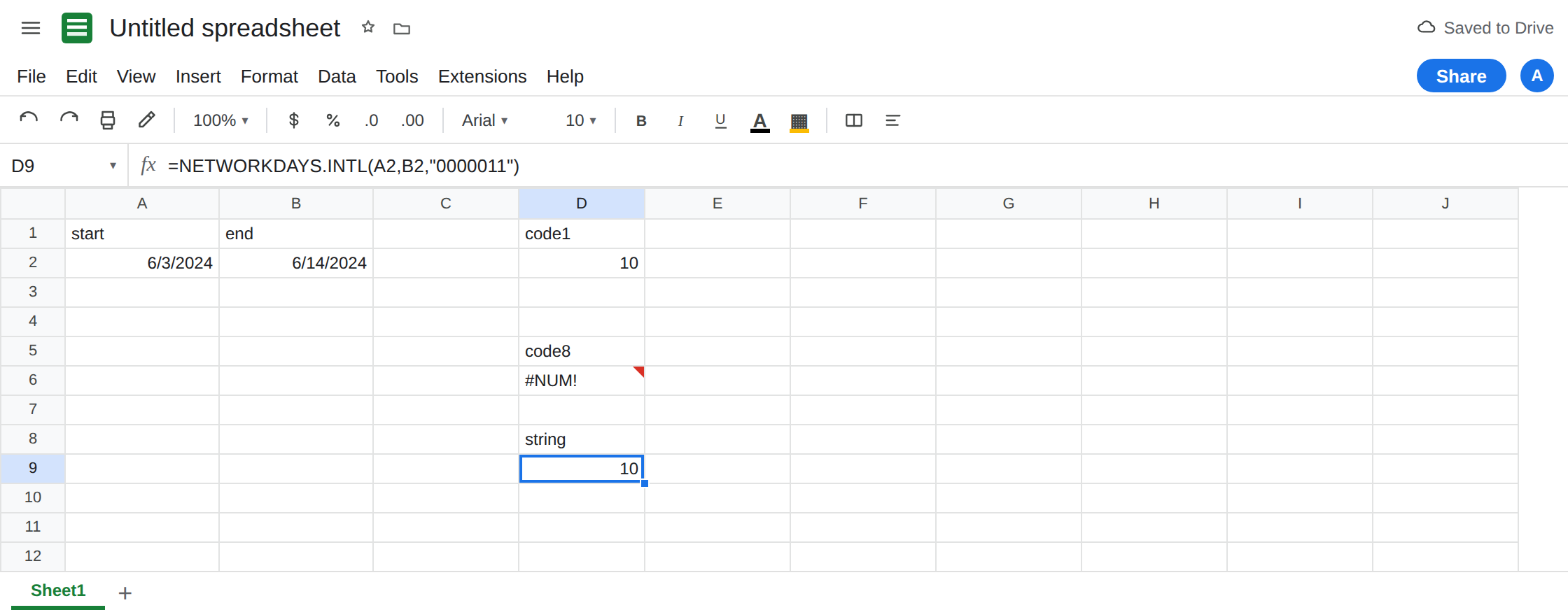Image resolution: width=1568 pixels, height=610 pixels.
Task: Merge cells icon in toolbar
Action: point(854,120)
